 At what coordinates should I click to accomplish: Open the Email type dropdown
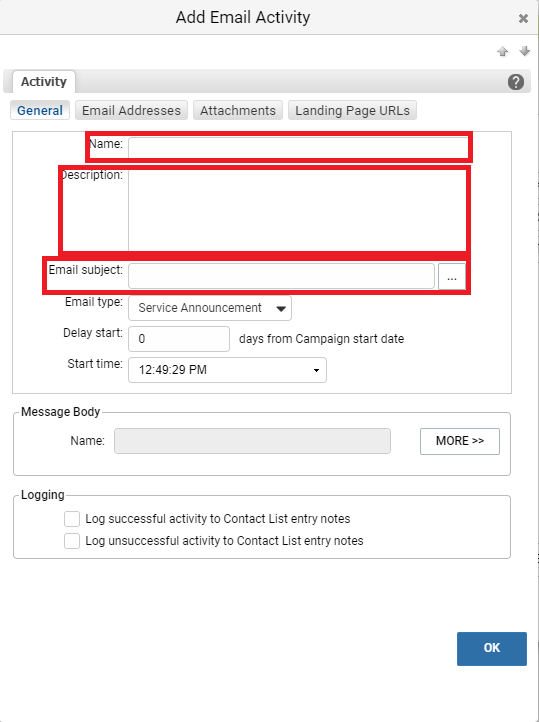click(210, 308)
